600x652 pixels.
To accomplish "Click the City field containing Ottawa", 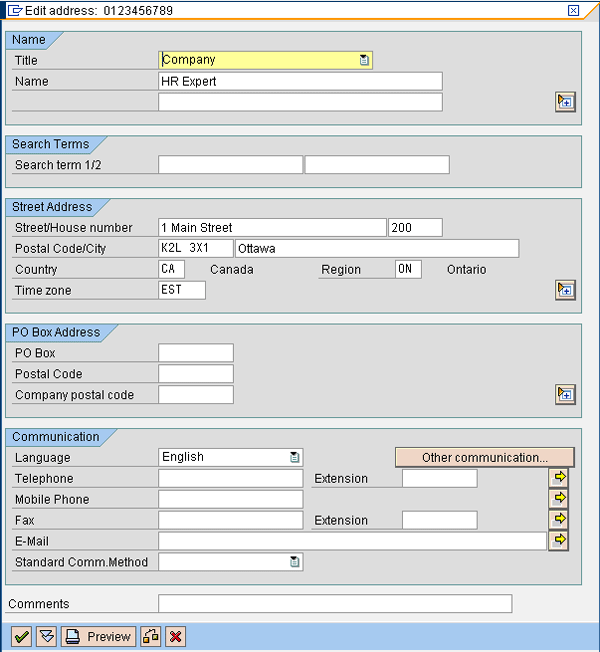I will [377, 248].
